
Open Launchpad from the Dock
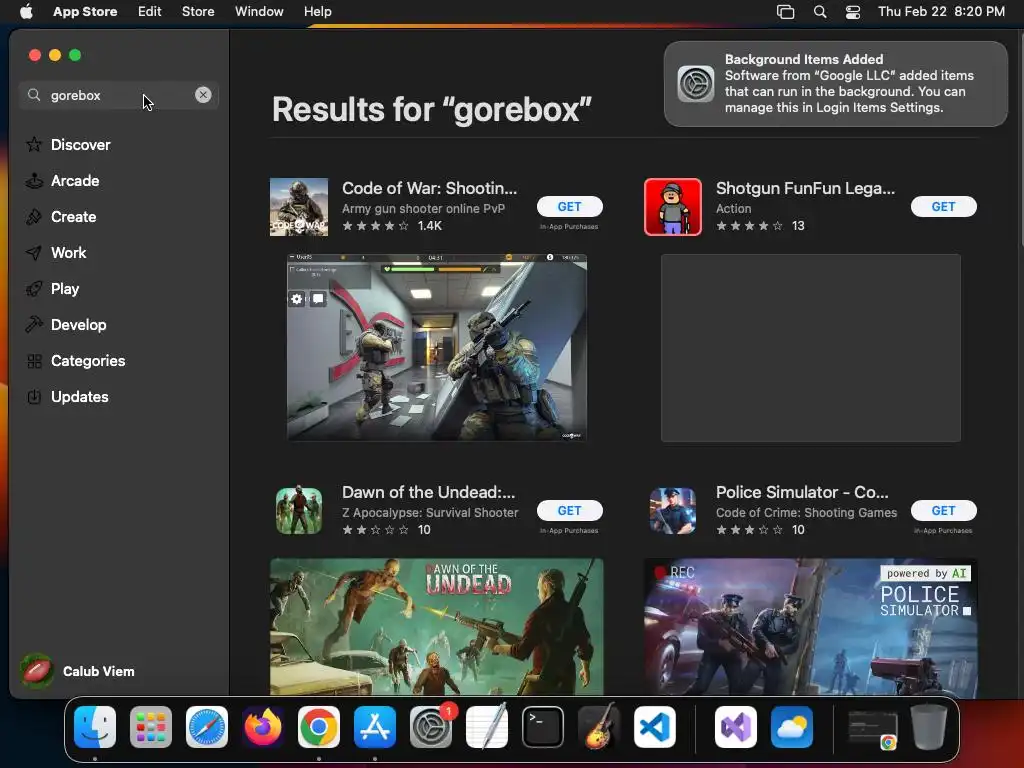151,727
